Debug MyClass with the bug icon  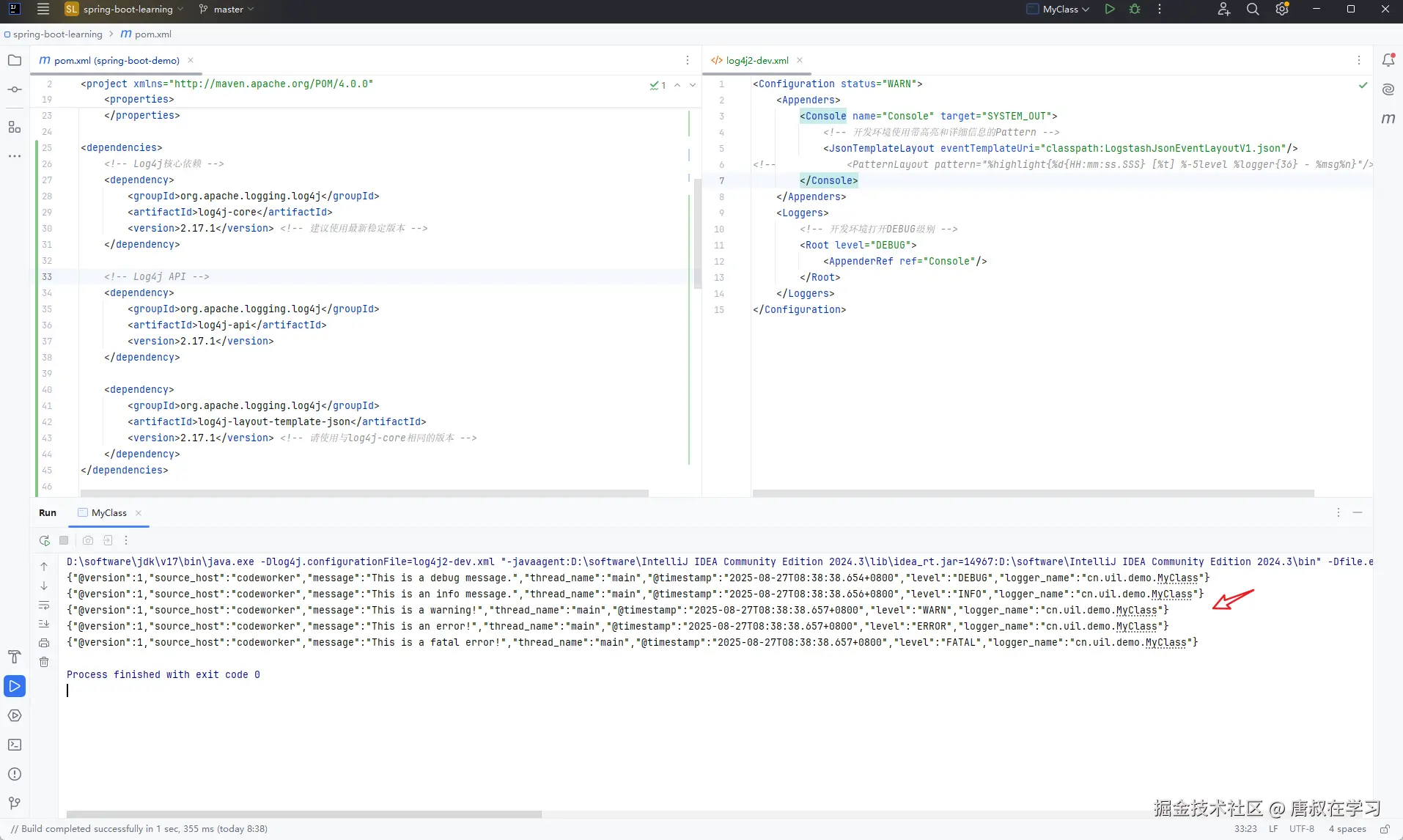1135,10
